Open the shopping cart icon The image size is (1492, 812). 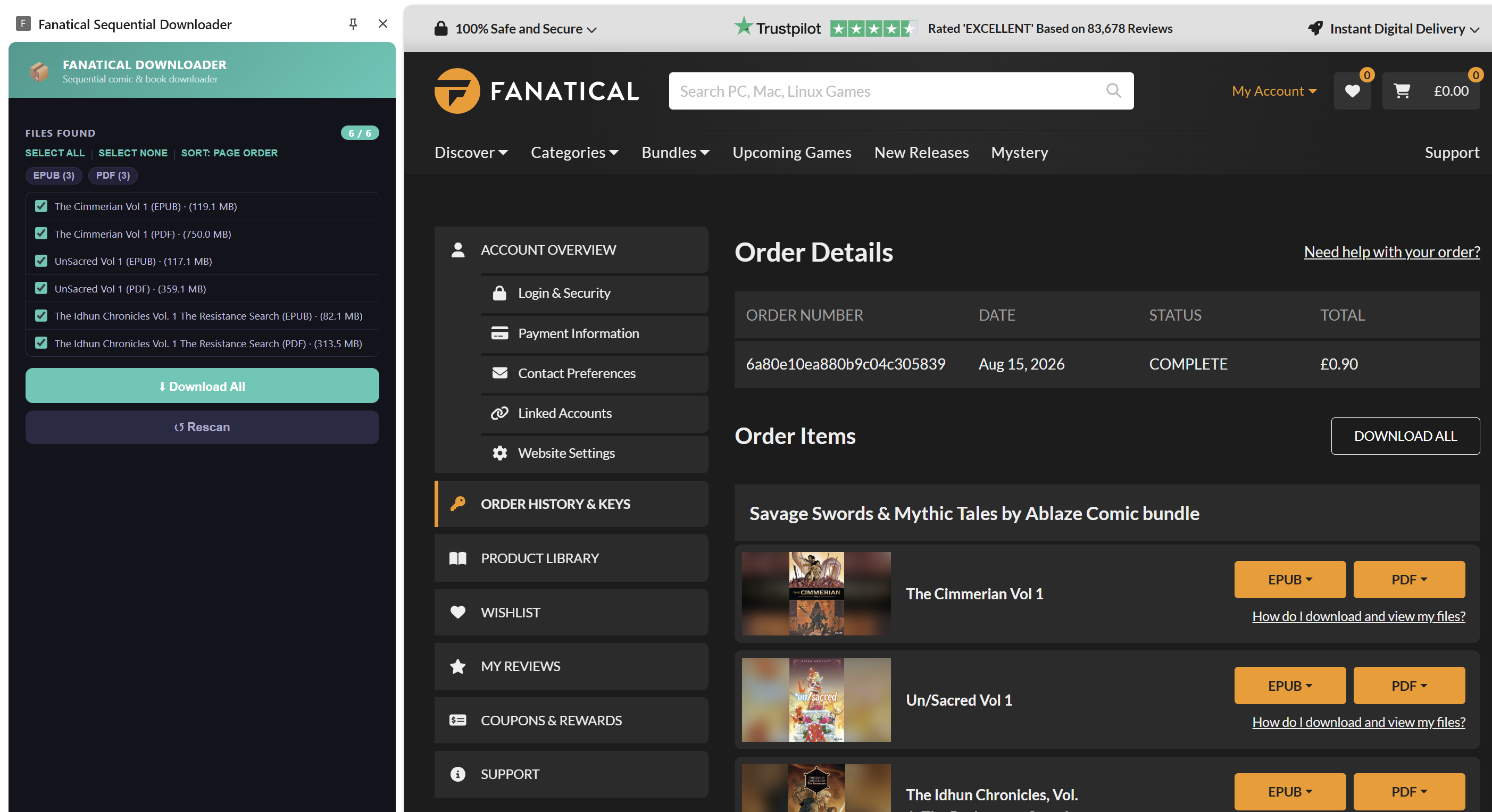pyautogui.click(x=1402, y=91)
